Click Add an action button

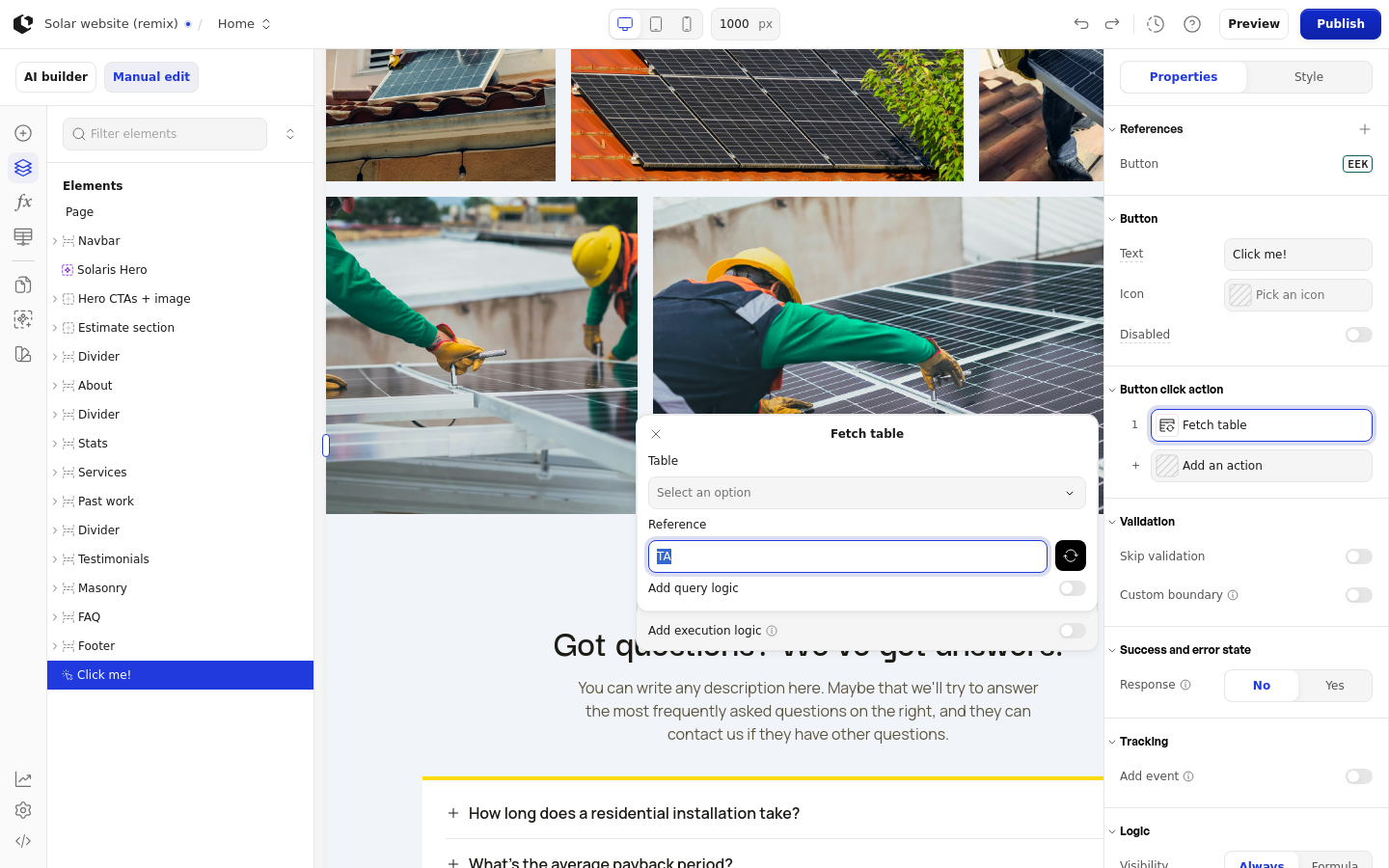point(1262,466)
